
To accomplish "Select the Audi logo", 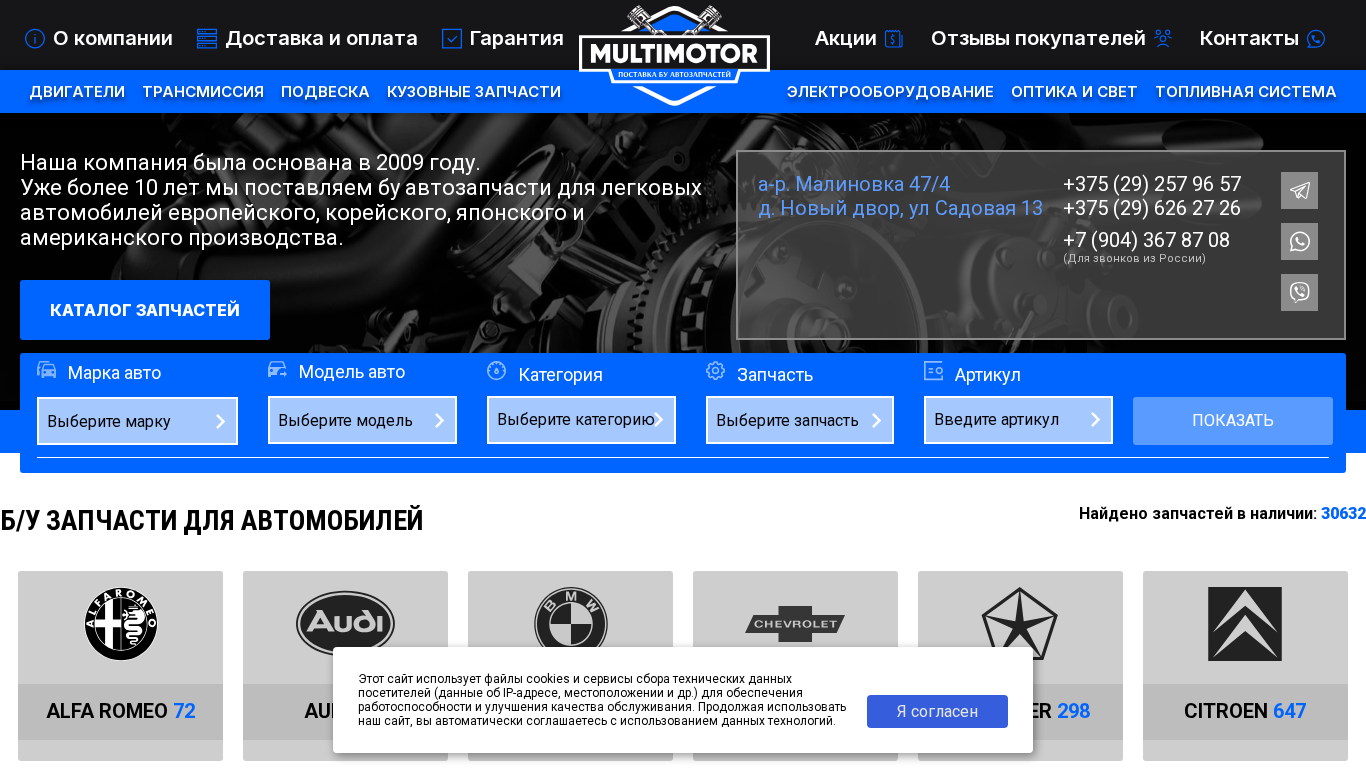I will [345, 624].
